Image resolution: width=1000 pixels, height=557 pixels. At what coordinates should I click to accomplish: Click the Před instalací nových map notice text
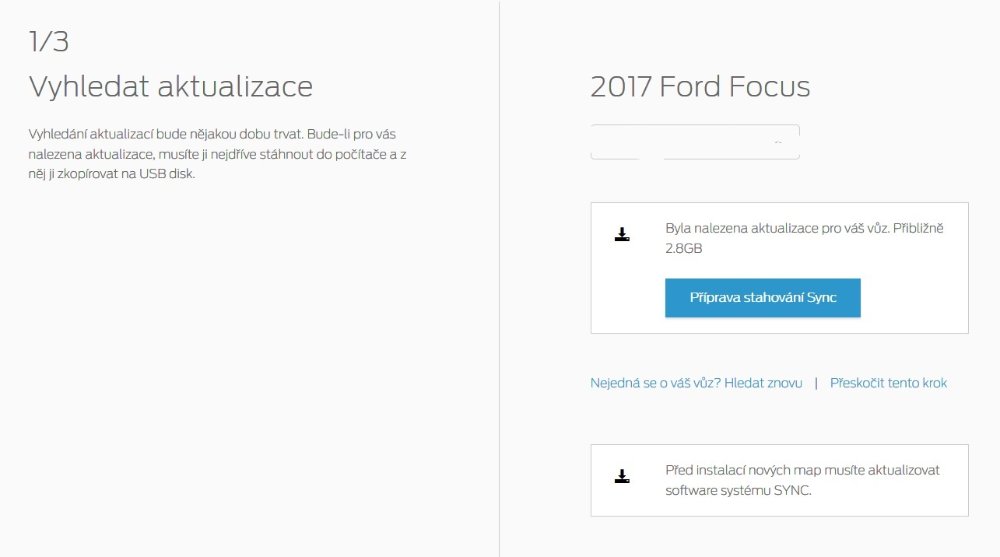pos(802,470)
